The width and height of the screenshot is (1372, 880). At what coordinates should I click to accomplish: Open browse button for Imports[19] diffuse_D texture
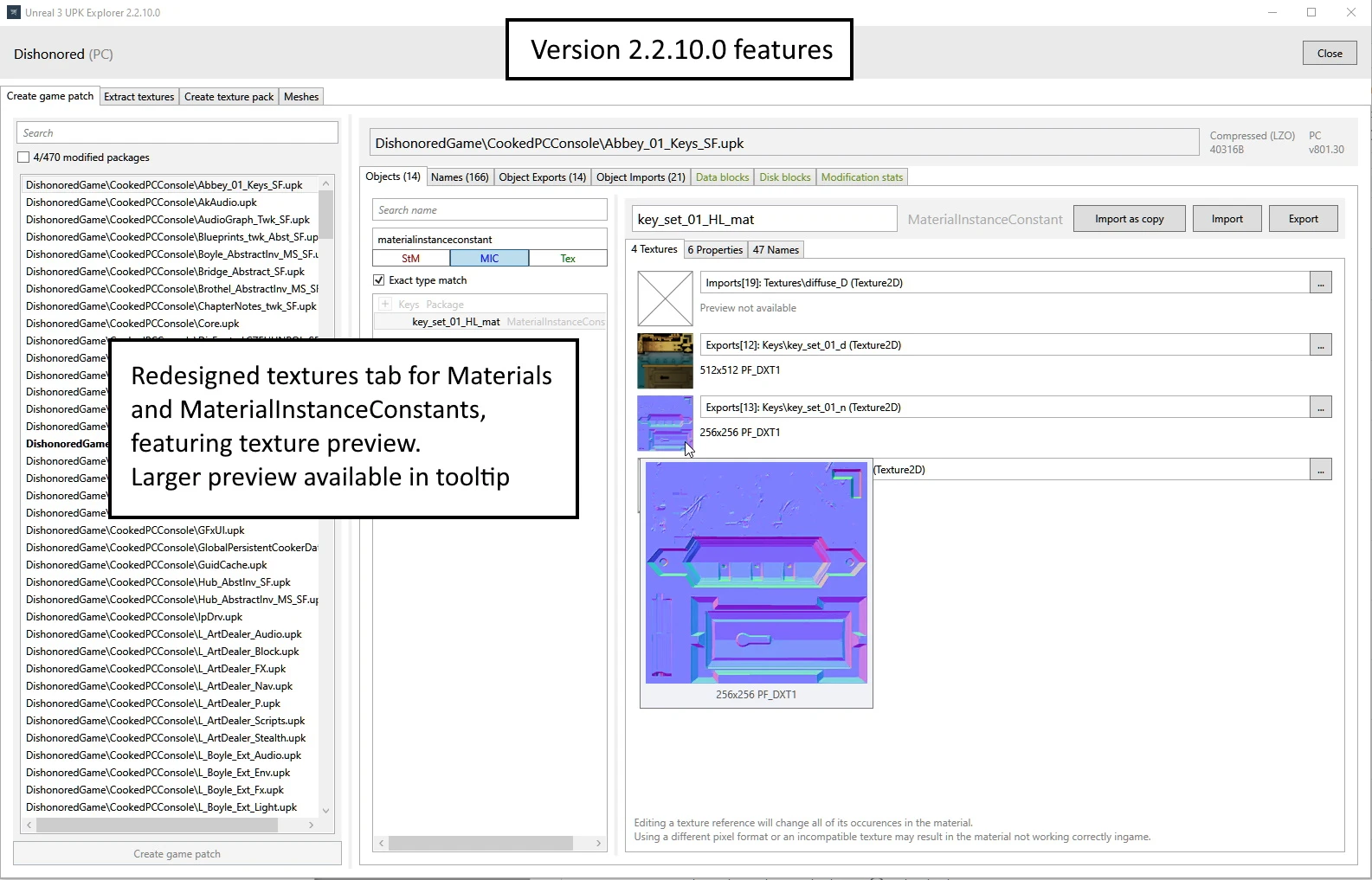1320,283
